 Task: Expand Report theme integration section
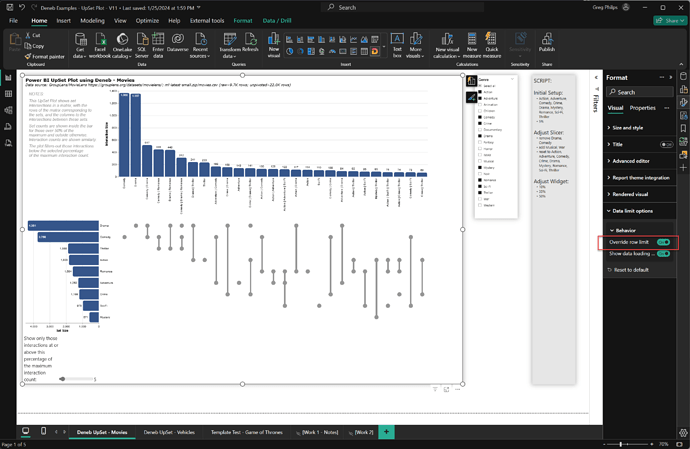pos(641,178)
